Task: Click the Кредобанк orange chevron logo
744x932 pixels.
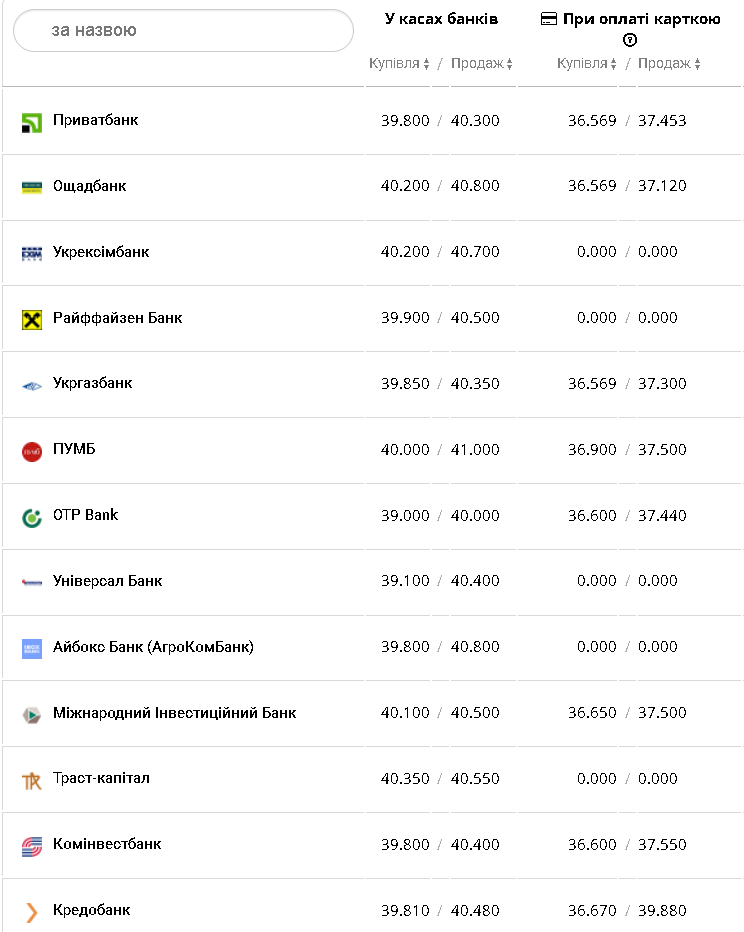Action: tap(32, 912)
